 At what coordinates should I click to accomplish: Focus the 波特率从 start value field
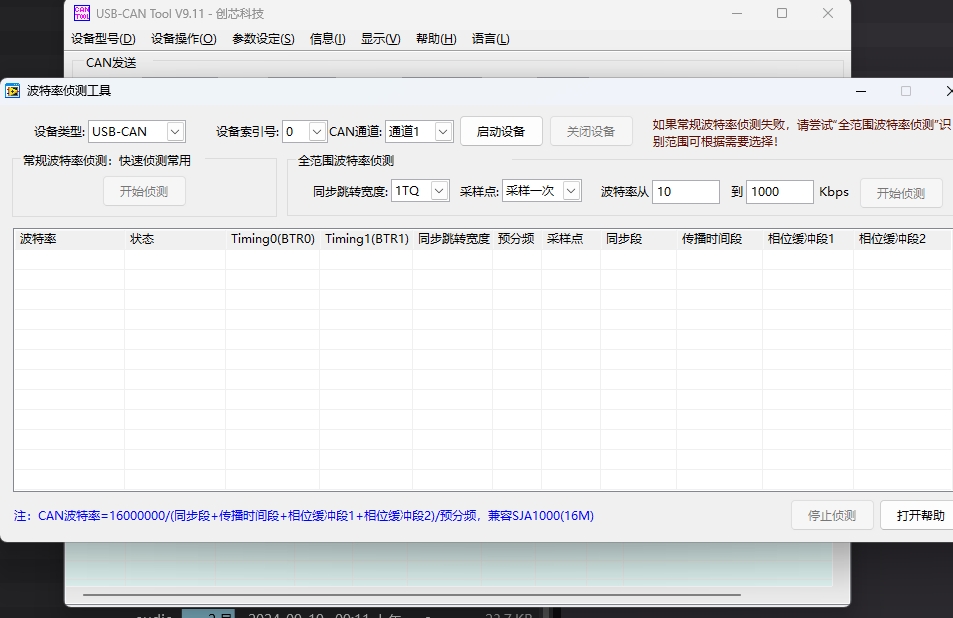click(x=686, y=192)
